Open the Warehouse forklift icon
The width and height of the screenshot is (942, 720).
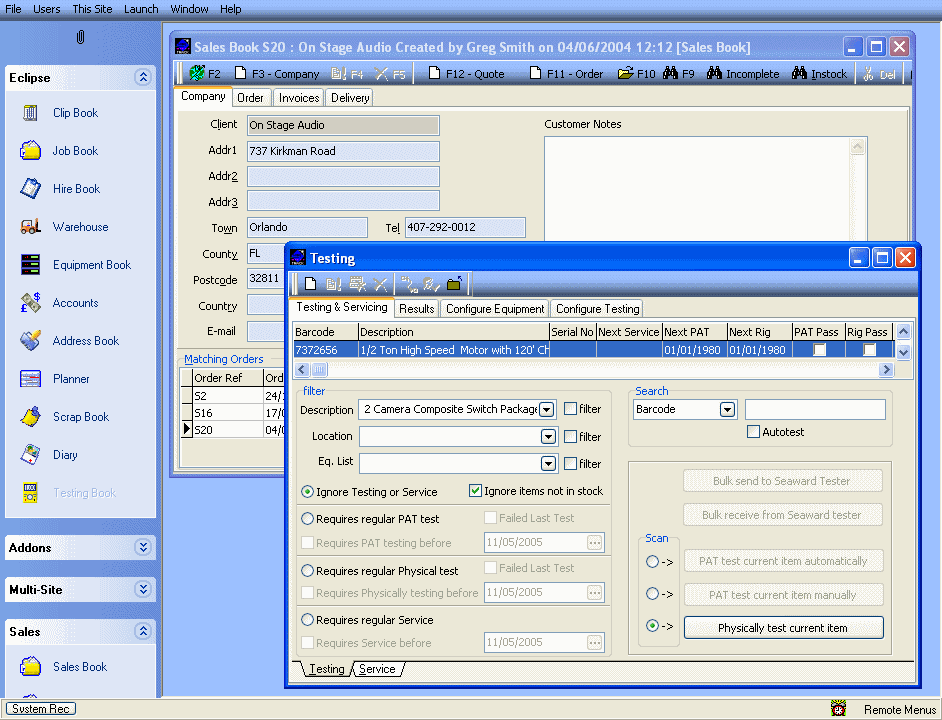click(31, 227)
